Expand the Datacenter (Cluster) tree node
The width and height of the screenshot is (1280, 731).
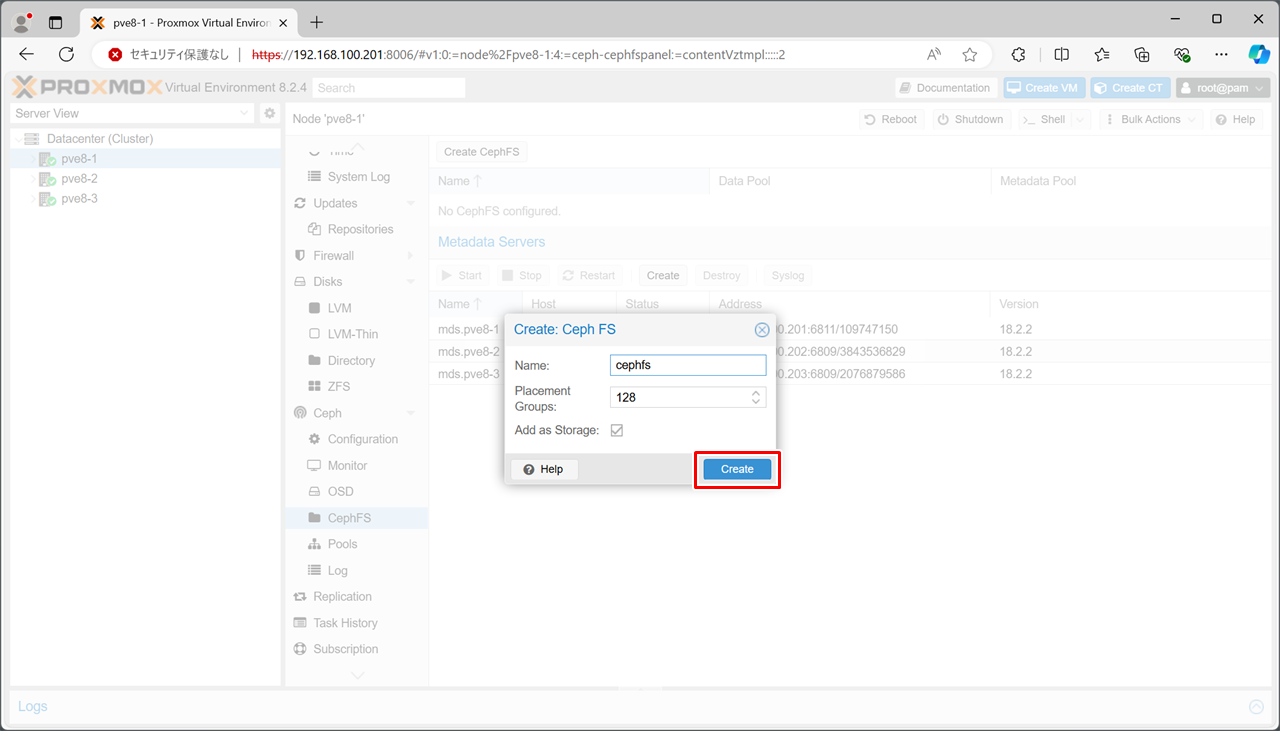19,139
